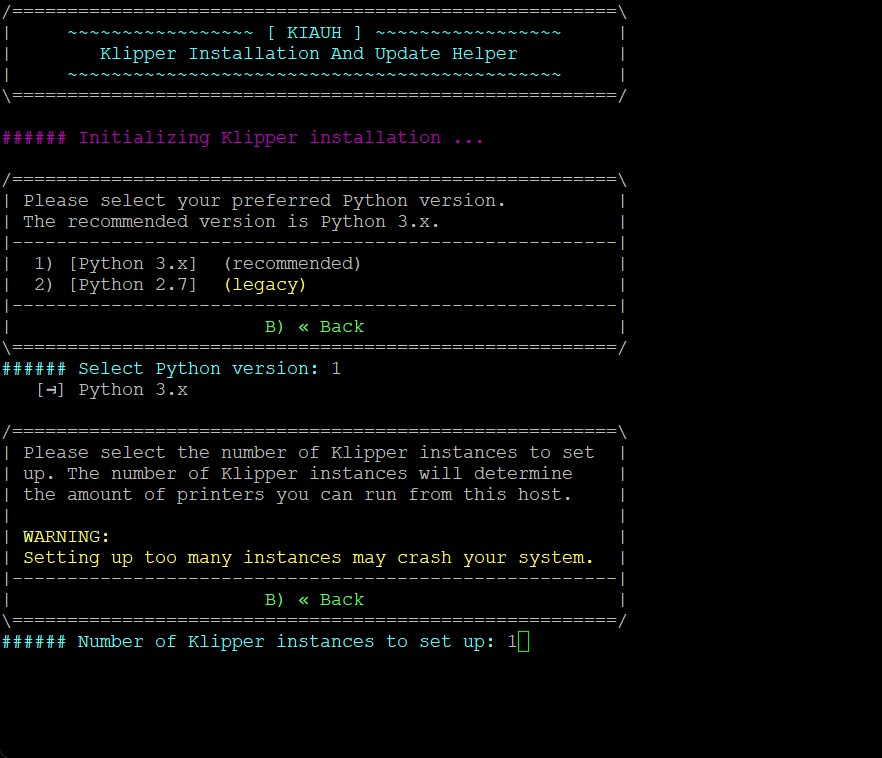Click 'Please select the number of Klipper instances' line
Image resolution: width=882 pixels, height=758 pixels.
click(309, 453)
